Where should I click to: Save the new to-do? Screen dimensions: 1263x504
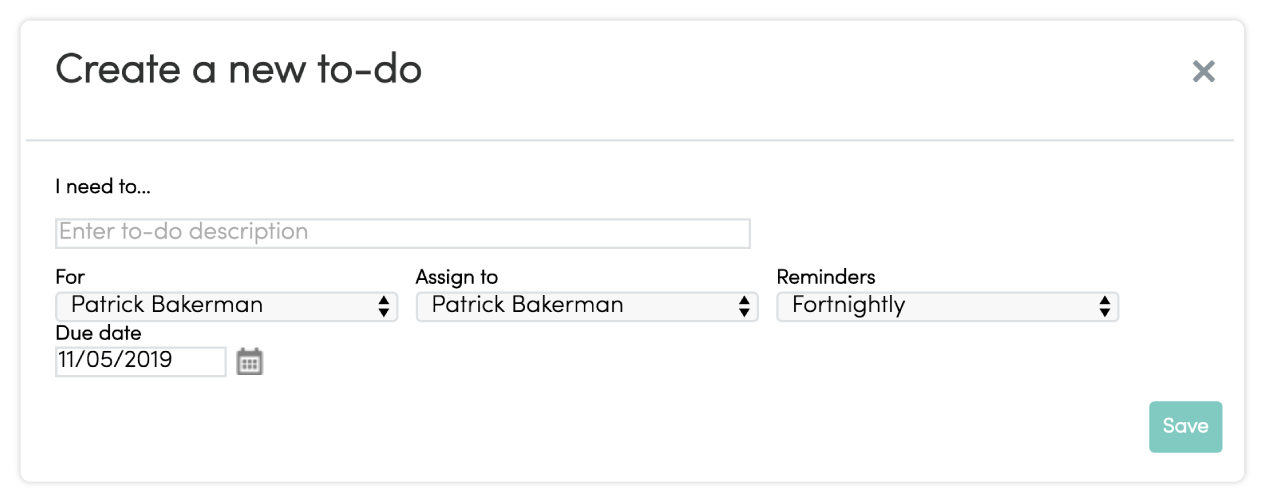coord(1186,427)
